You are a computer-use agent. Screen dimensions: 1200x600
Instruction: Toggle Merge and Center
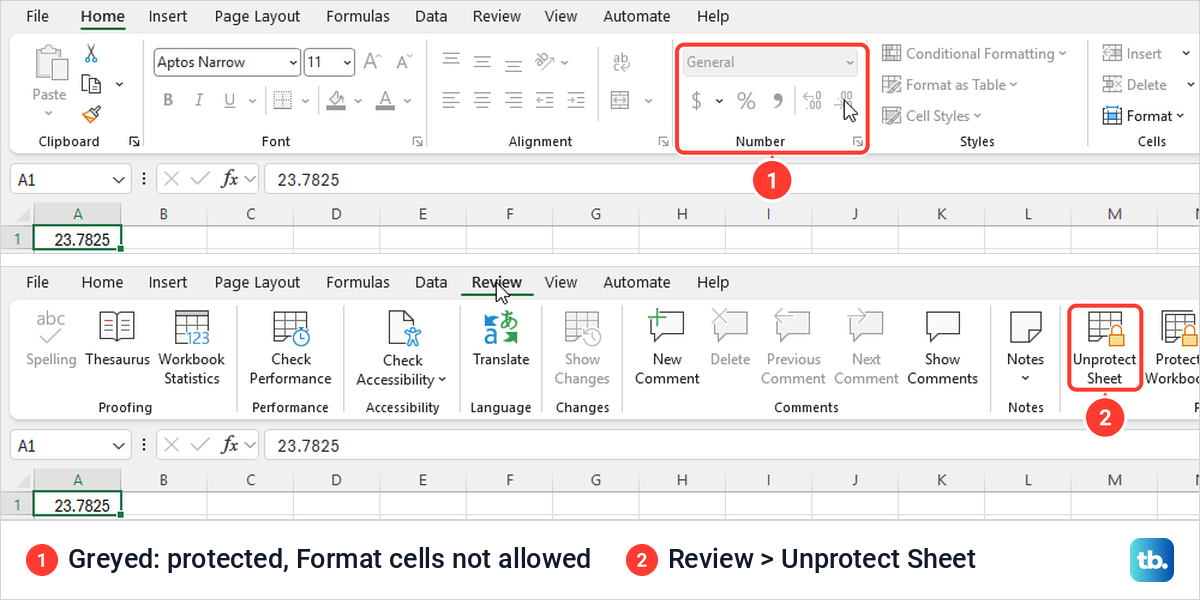pos(620,100)
